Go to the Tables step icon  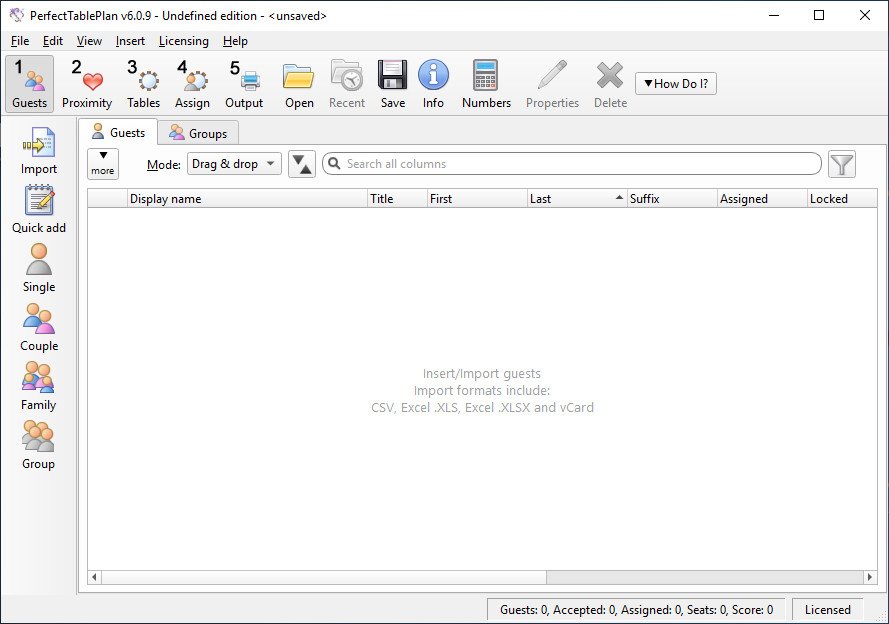(143, 84)
